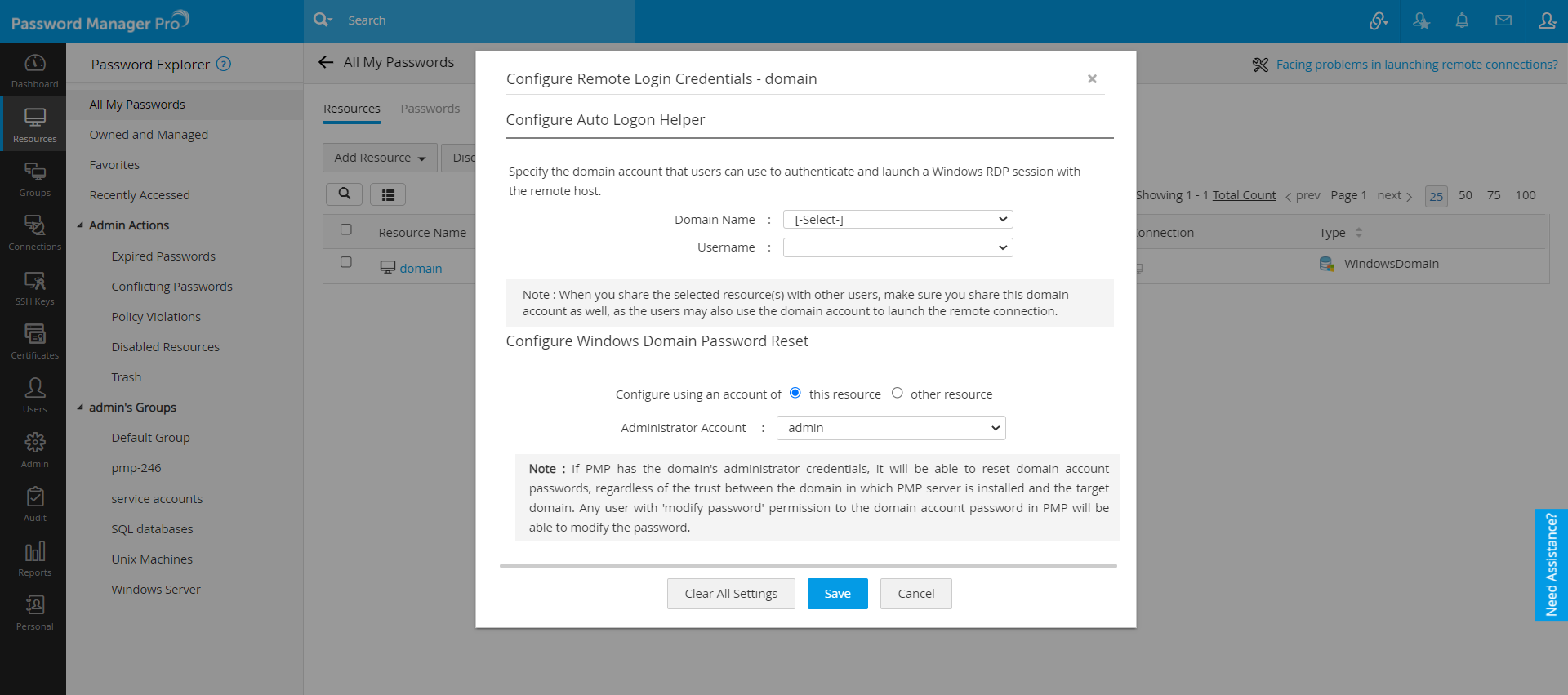Select the Default Group

[x=151, y=438]
